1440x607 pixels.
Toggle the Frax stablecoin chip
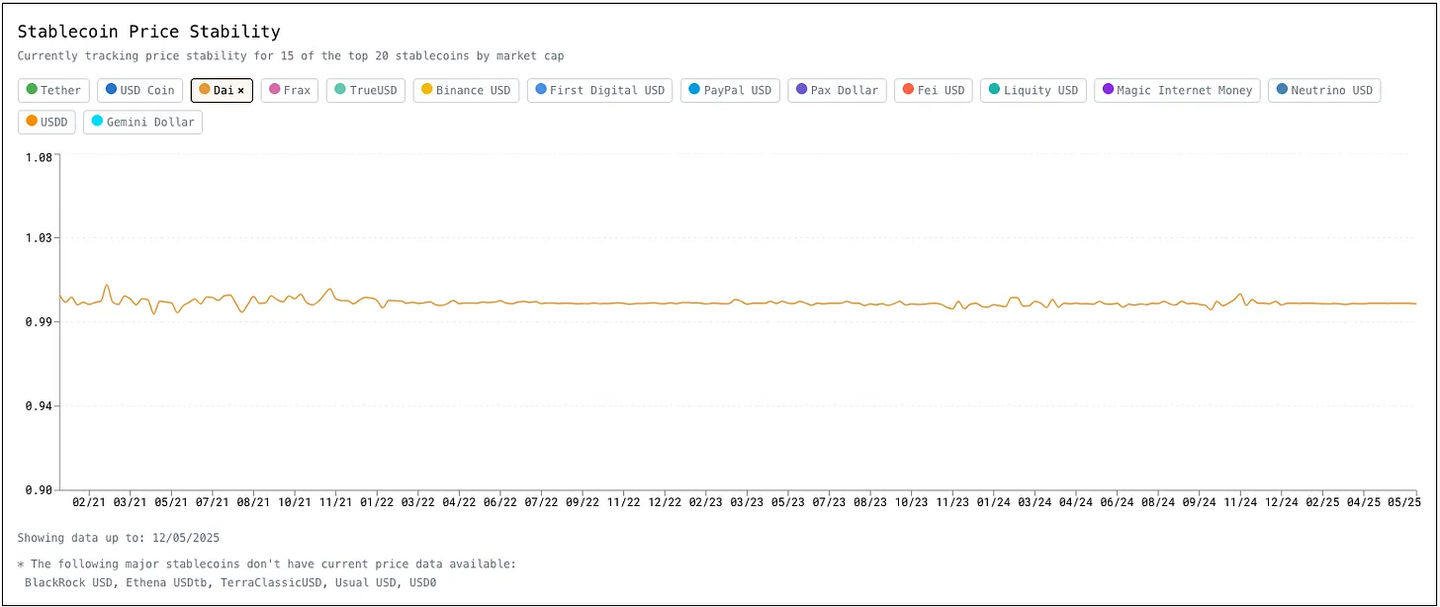click(x=290, y=90)
